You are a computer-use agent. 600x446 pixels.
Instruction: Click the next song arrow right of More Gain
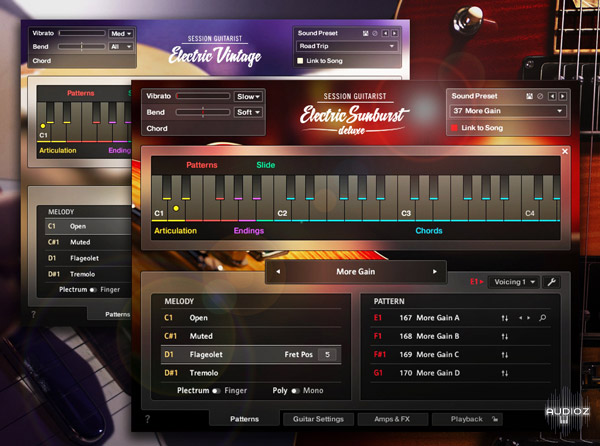tap(435, 271)
